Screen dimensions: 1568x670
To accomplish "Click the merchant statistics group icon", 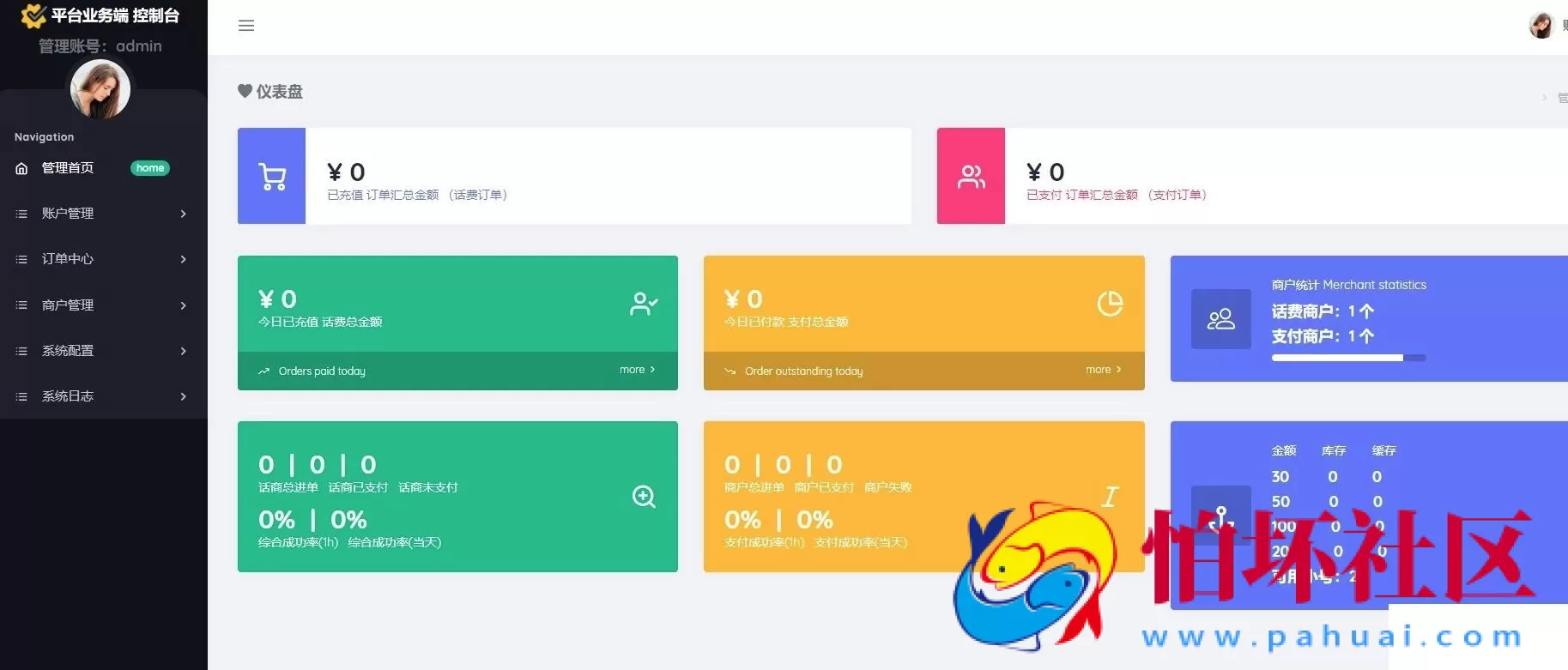I will click(1220, 319).
